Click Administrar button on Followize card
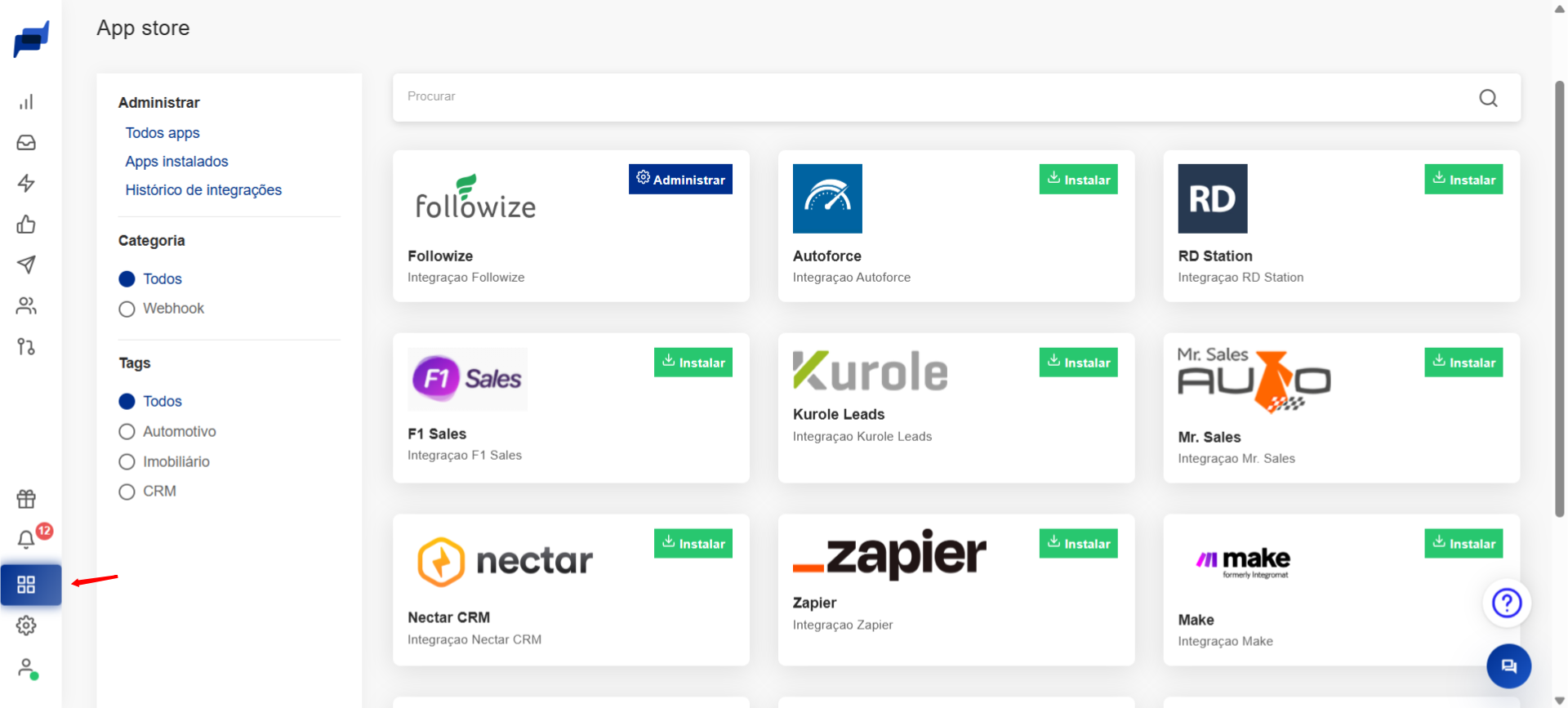This screenshot has height=708, width=1568. (x=680, y=180)
